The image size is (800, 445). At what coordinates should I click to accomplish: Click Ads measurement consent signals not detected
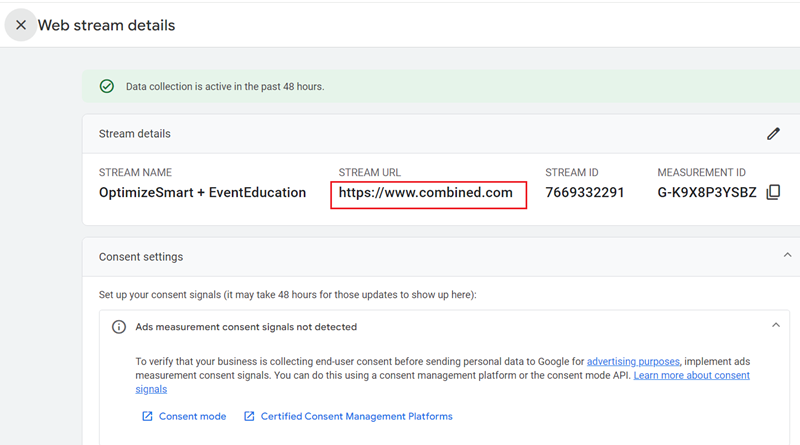(x=246, y=327)
